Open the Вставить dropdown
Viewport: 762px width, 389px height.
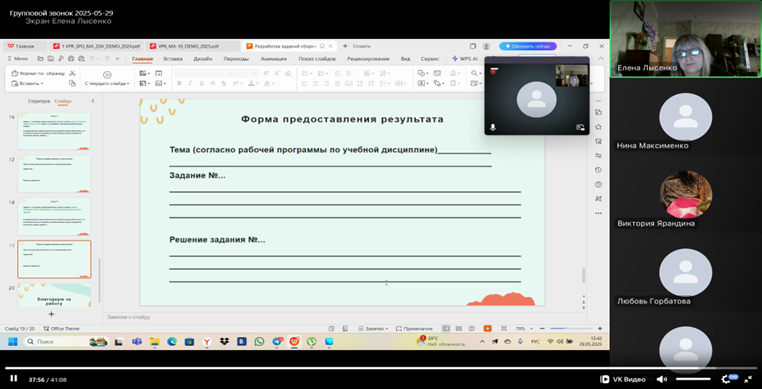tap(27, 83)
